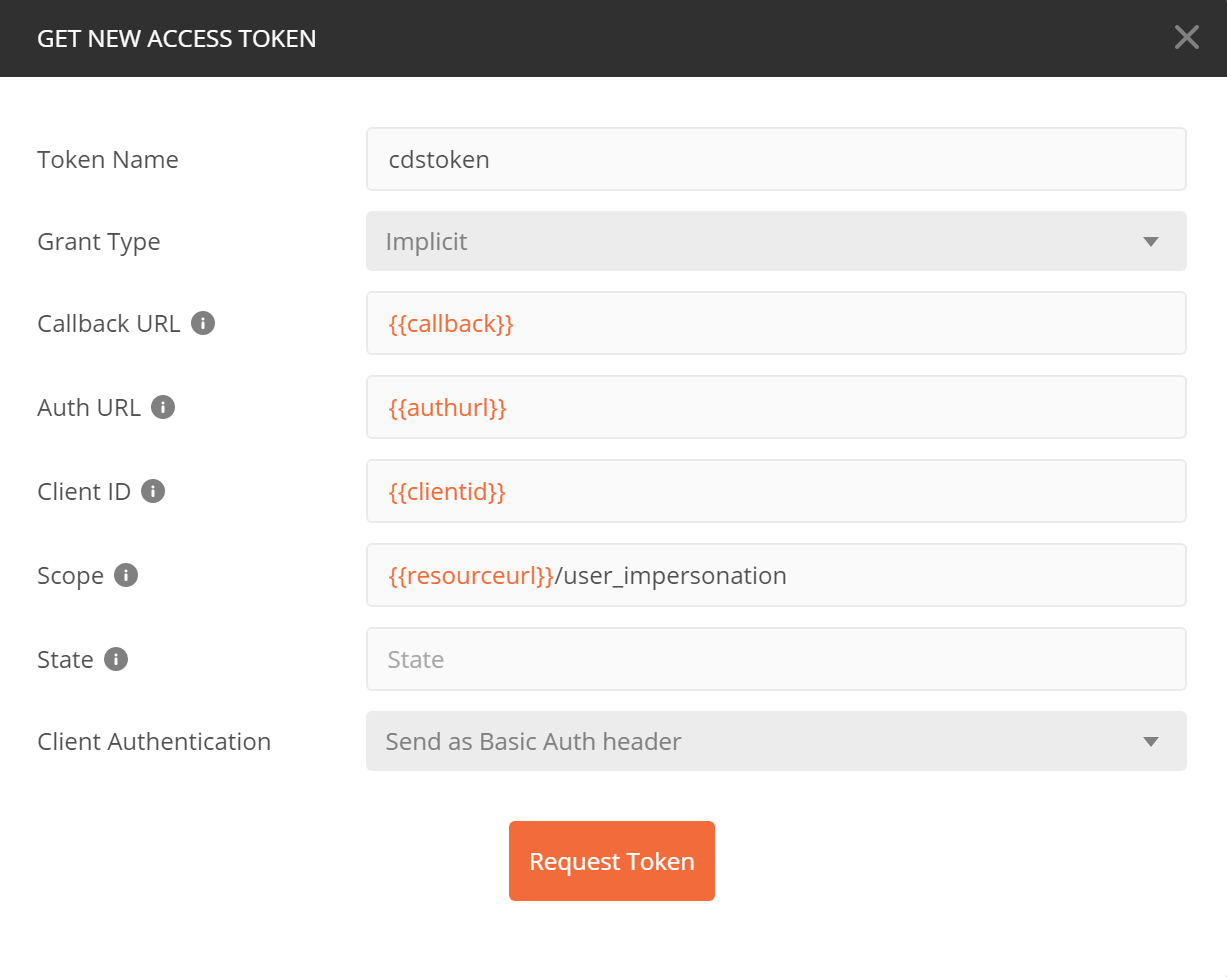
Task: Click the Callback URL info icon
Action: 203,323
